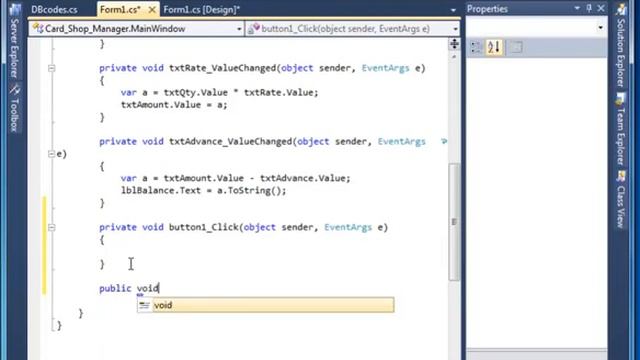The width and height of the screenshot is (640, 360).
Task: Click the public void line in editor
Action: [129, 289]
